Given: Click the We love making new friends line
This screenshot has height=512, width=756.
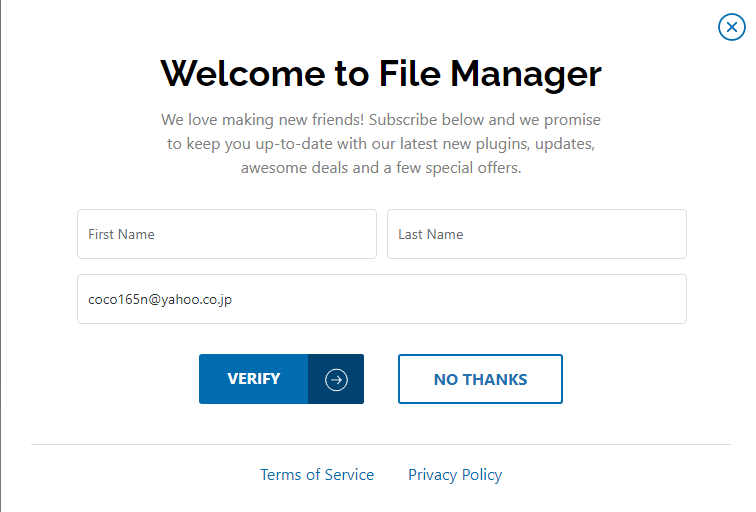Looking at the screenshot, I should tap(380, 120).
